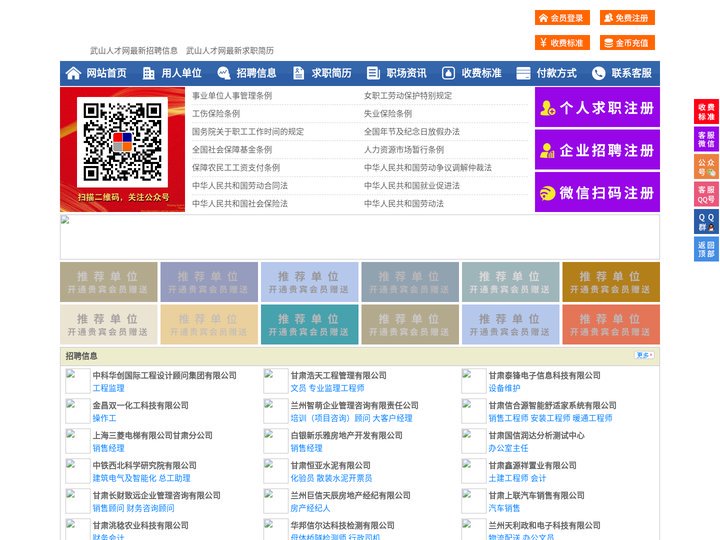Open 中华人民共和国劳动合同法 link
The height and width of the screenshot is (540, 720).
tap(240, 186)
